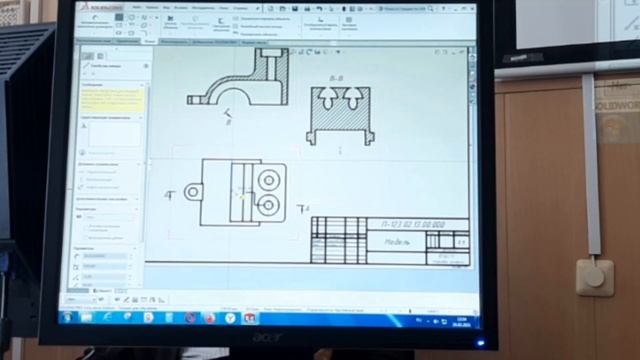
Task: Click the PropertyManager vertical scrollbar
Action: pos(147,163)
